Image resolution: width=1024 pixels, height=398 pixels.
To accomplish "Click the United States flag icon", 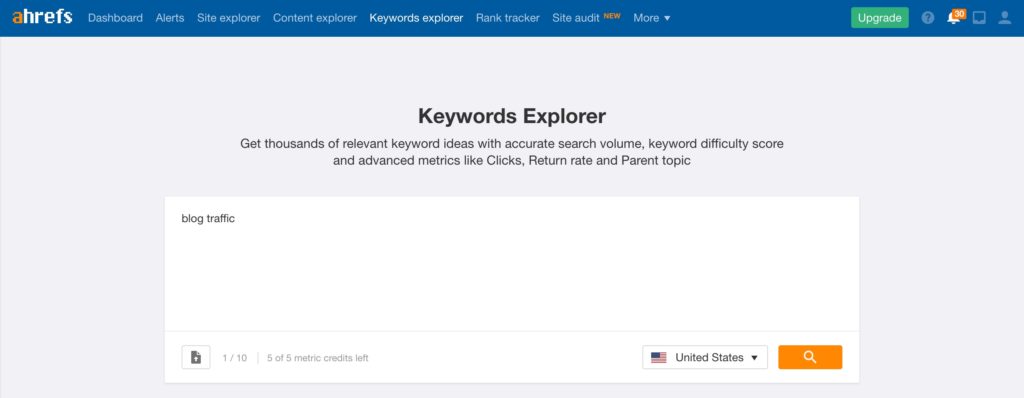I will pyautogui.click(x=658, y=358).
